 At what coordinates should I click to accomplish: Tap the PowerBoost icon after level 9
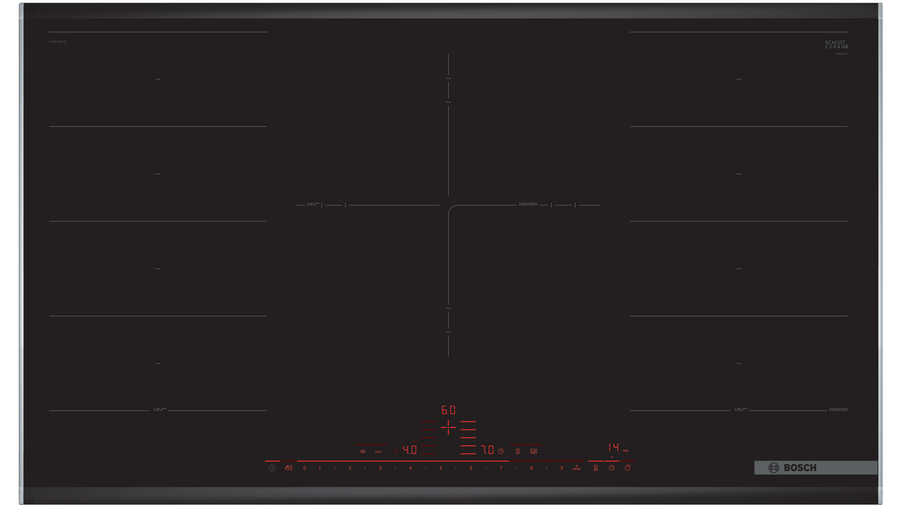pyautogui.click(x=577, y=468)
